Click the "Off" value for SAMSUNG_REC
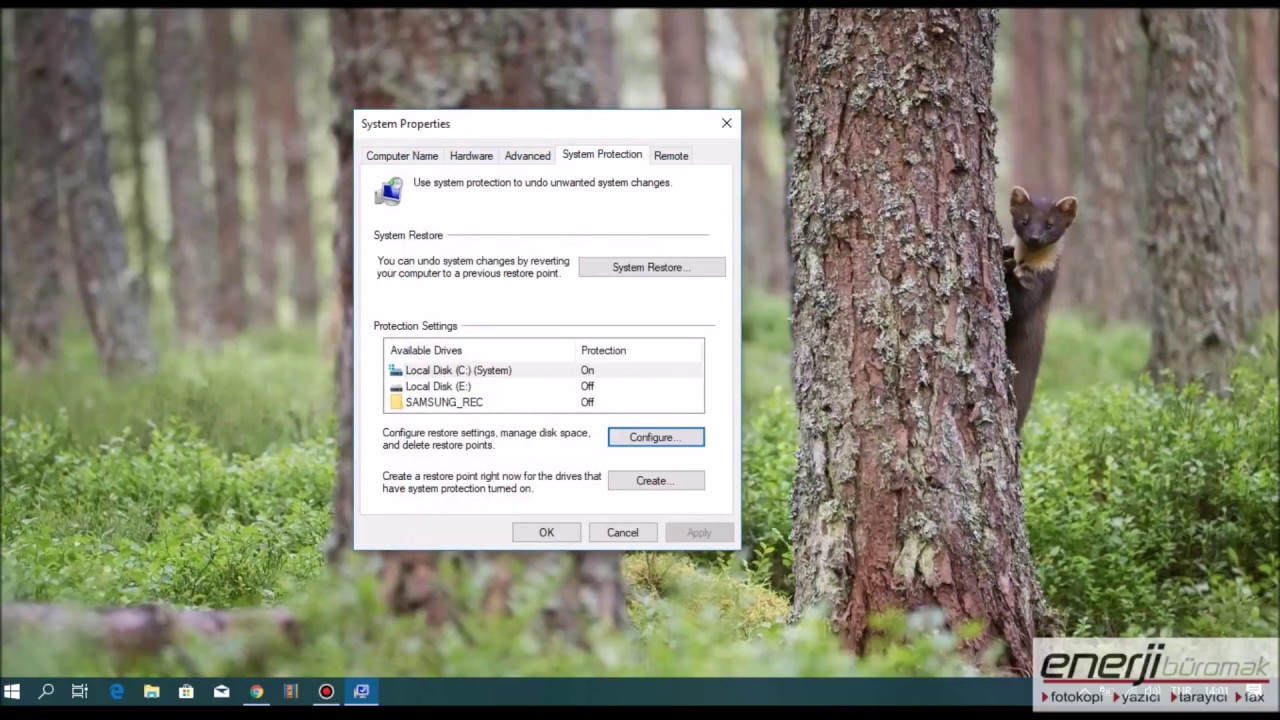 click(587, 402)
